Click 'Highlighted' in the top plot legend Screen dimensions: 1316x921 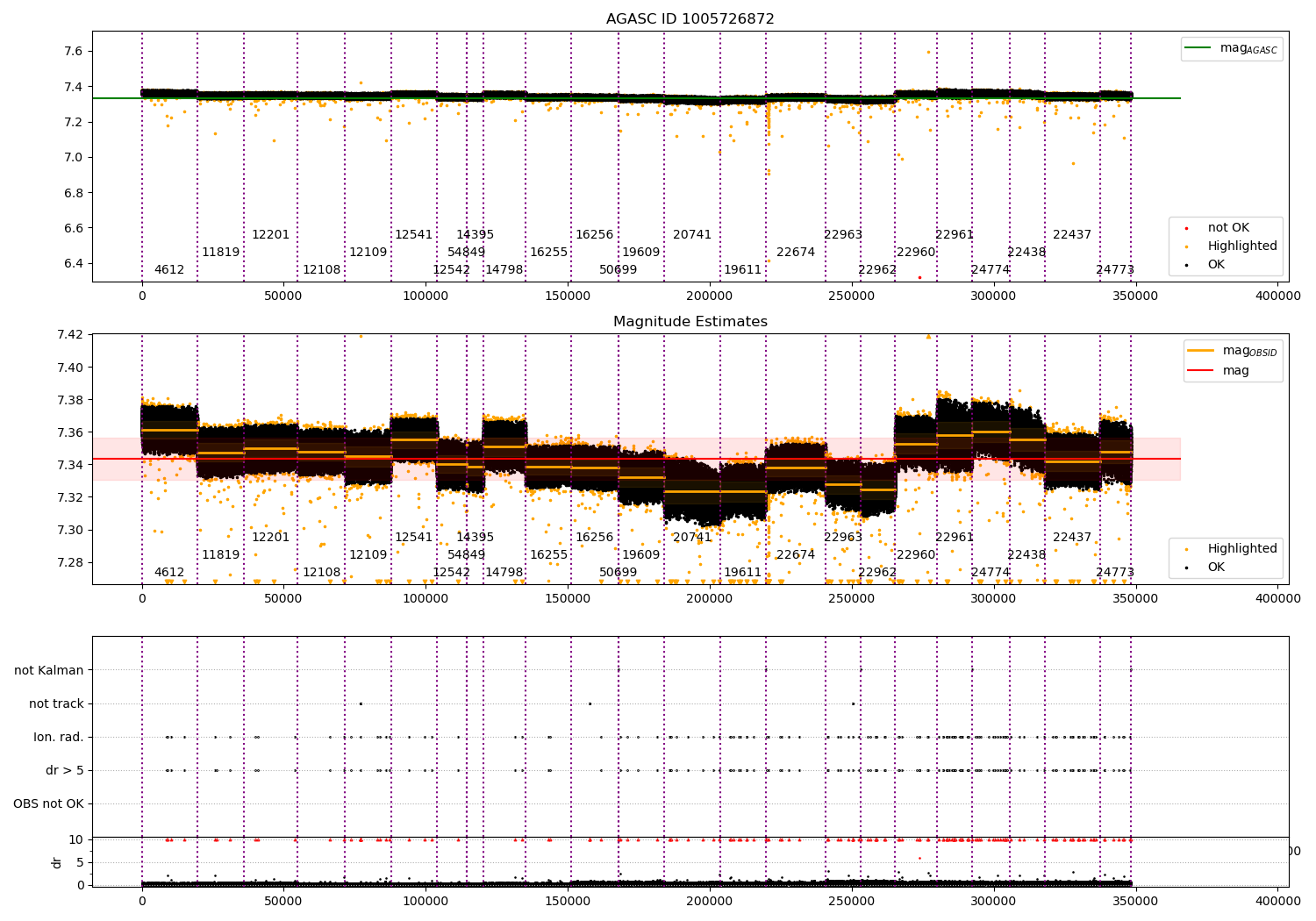click(x=1242, y=246)
